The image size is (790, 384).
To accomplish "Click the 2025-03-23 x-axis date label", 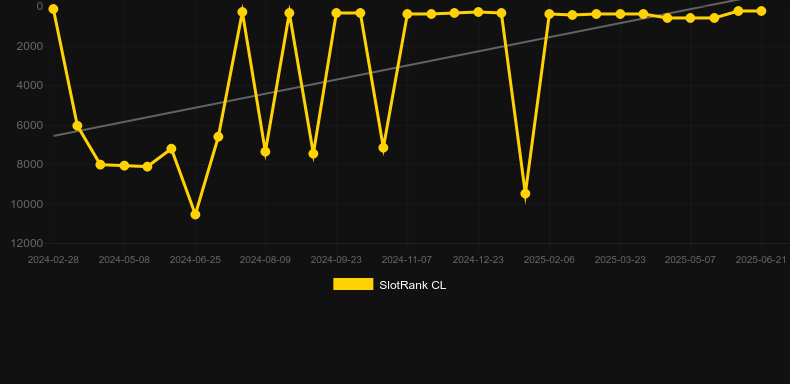I will 620,260.
